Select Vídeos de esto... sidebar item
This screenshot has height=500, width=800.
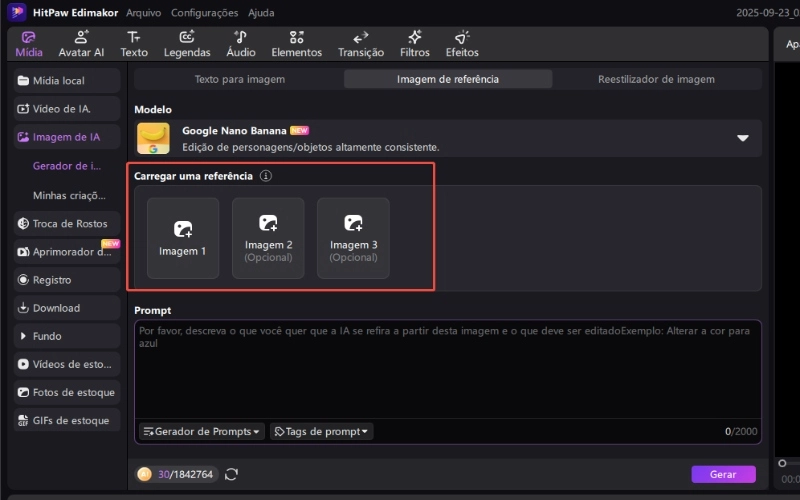(x=67, y=364)
